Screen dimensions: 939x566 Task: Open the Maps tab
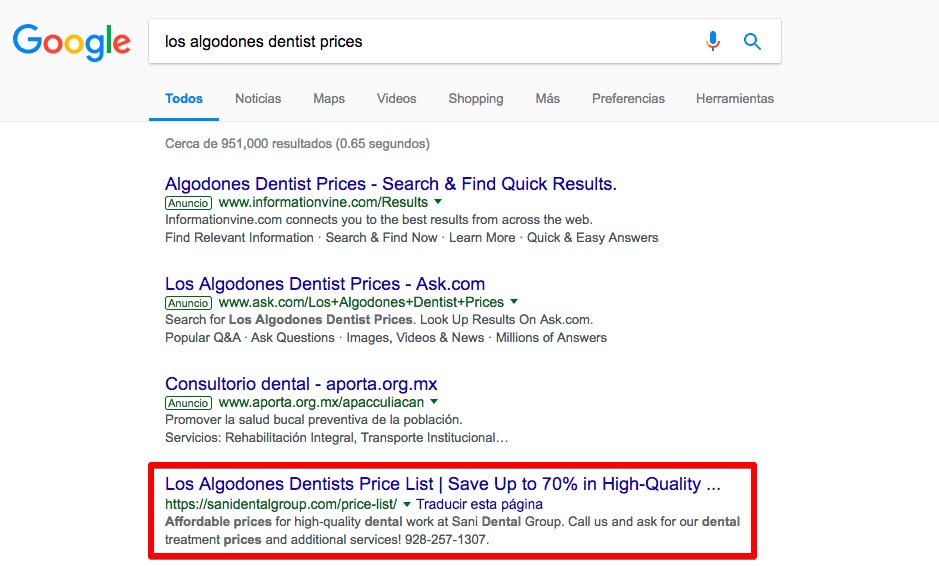click(329, 99)
